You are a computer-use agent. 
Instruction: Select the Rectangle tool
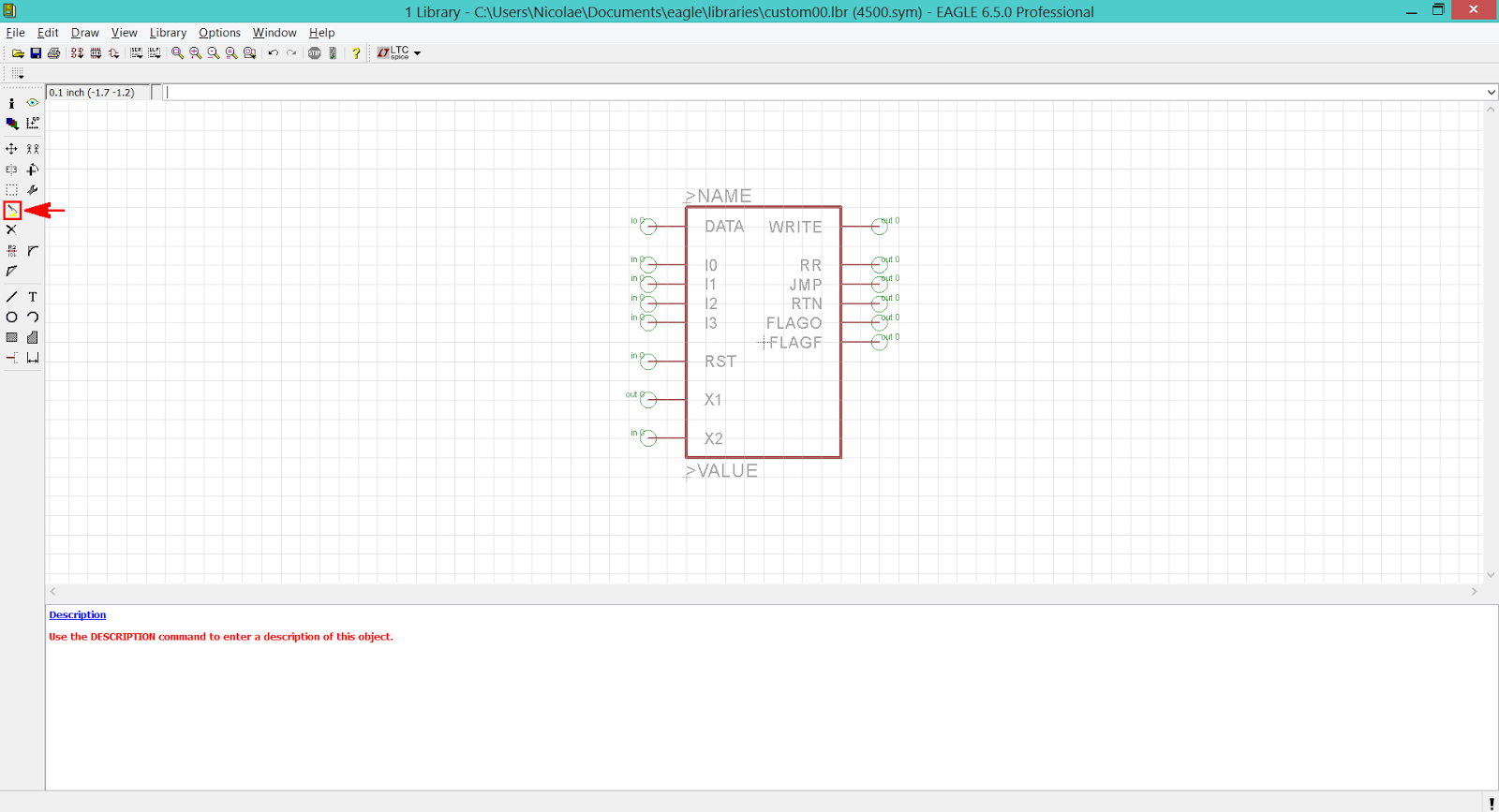11,337
